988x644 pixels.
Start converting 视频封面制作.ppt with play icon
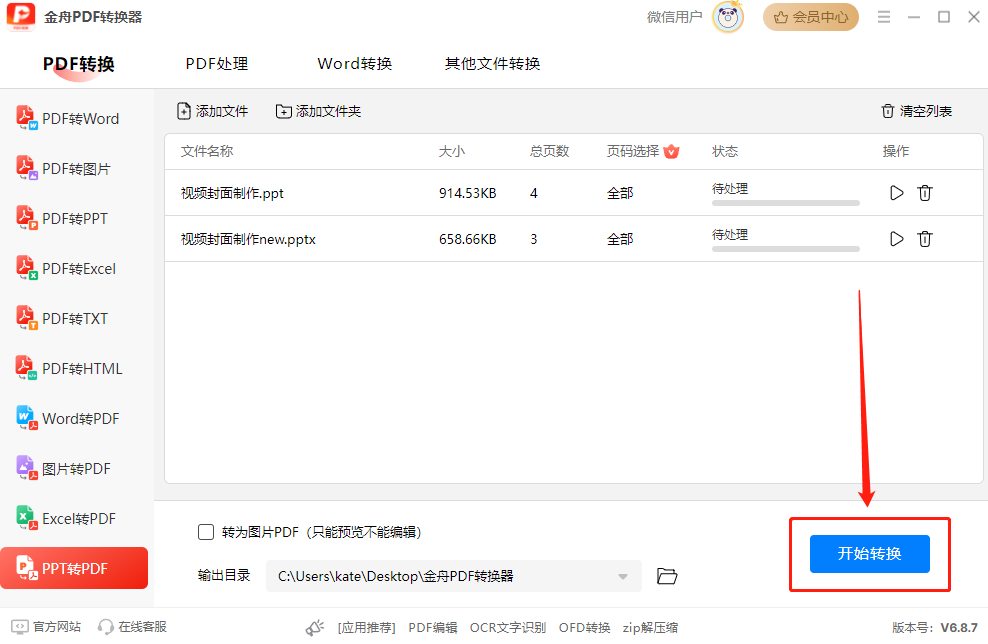[x=896, y=193]
